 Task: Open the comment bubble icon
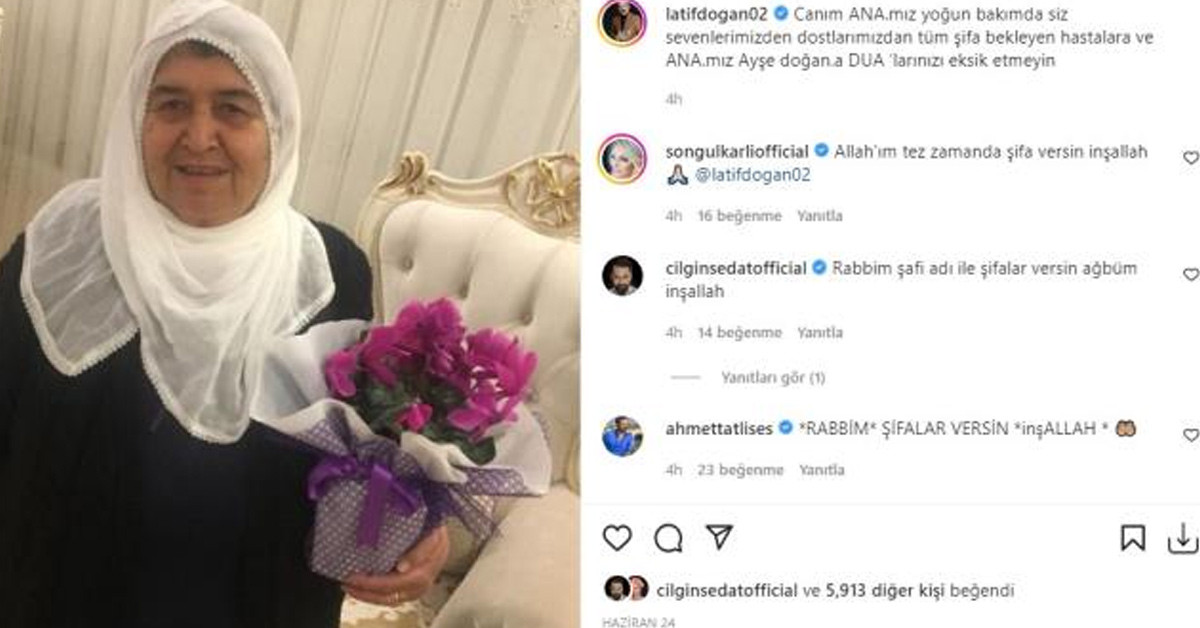point(668,538)
